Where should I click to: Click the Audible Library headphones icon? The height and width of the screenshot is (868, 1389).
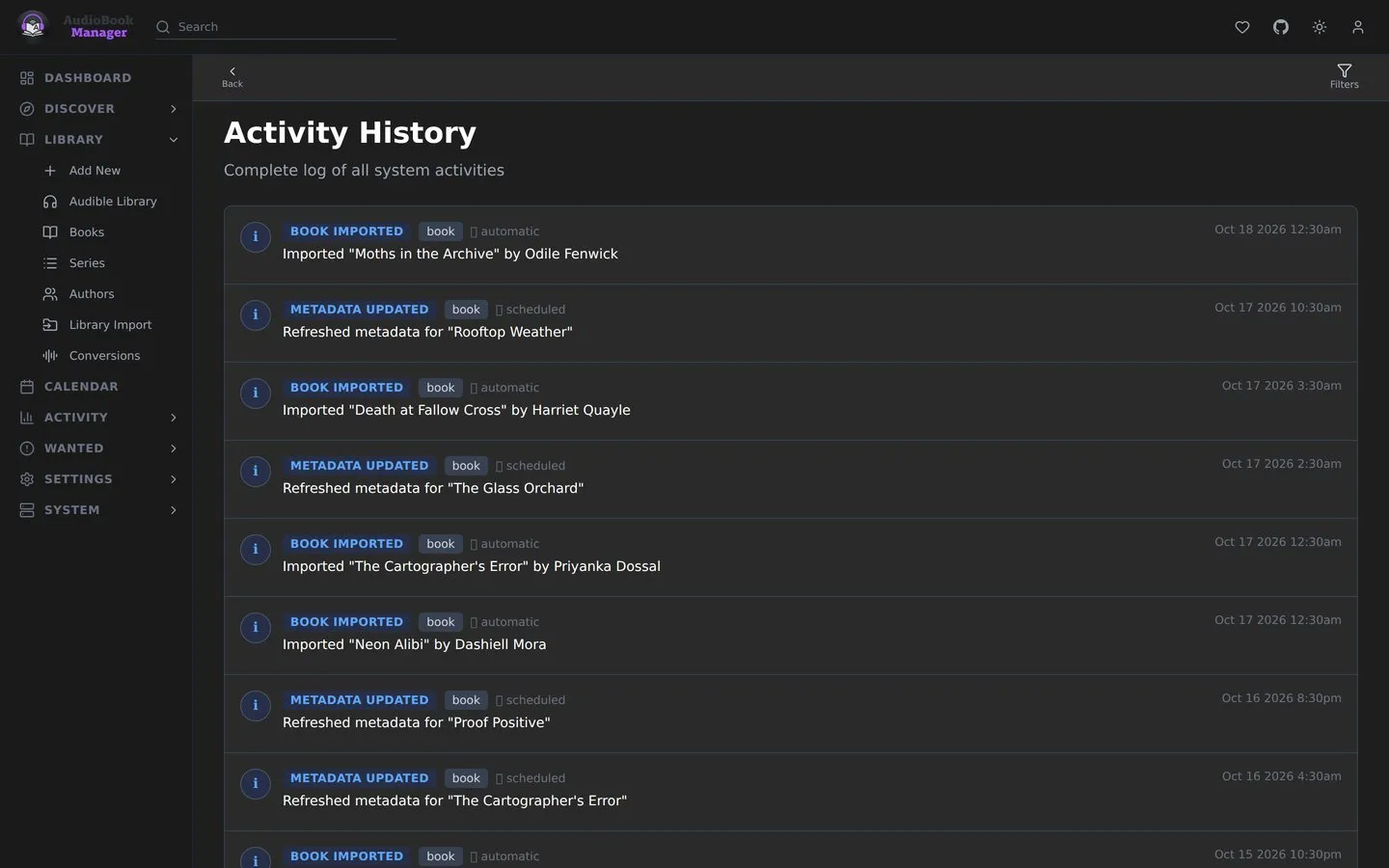(50, 202)
